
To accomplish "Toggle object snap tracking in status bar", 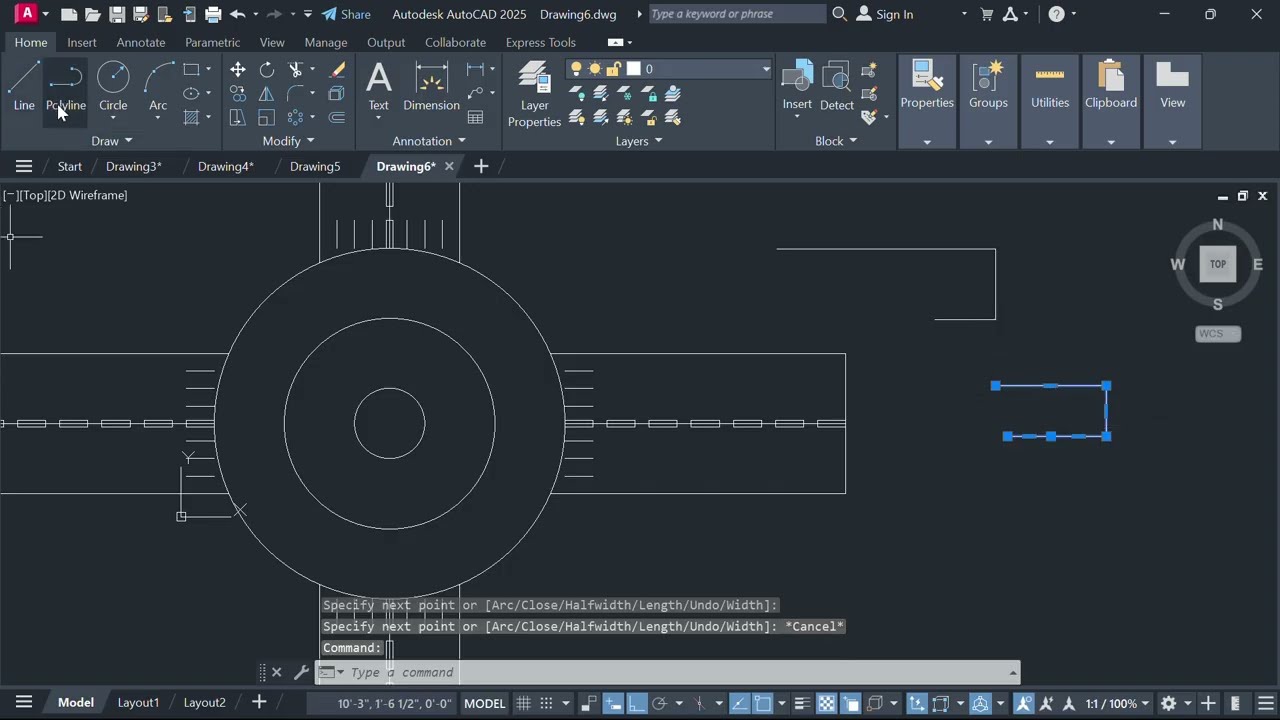I will click(739, 703).
